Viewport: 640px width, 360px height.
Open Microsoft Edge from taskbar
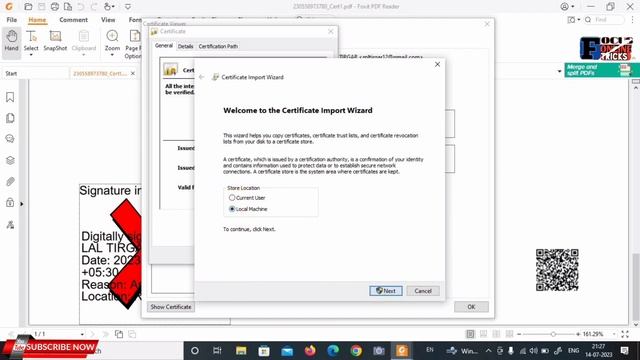click(x=333, y=351)
